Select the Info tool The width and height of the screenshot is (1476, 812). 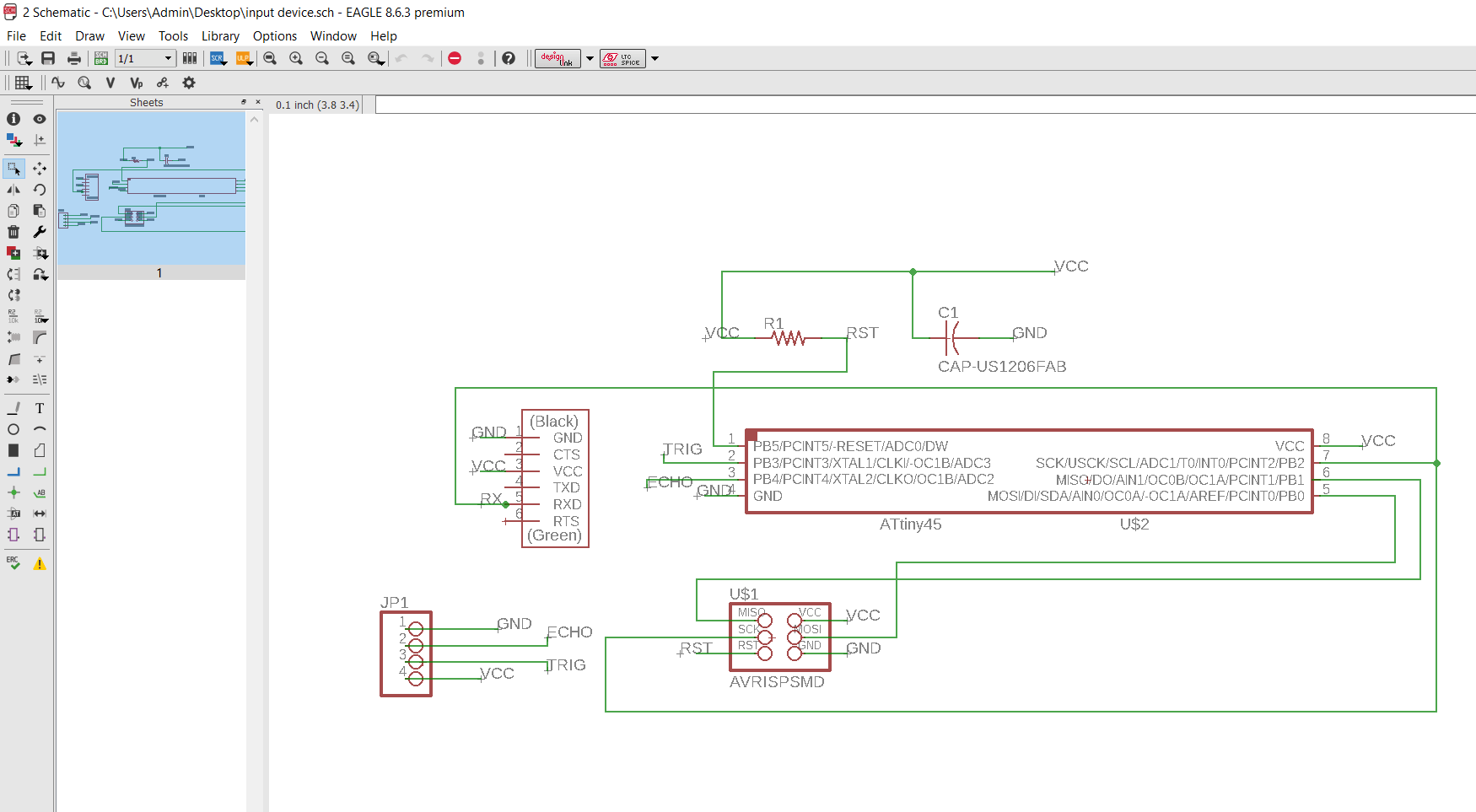click(13, 119)
